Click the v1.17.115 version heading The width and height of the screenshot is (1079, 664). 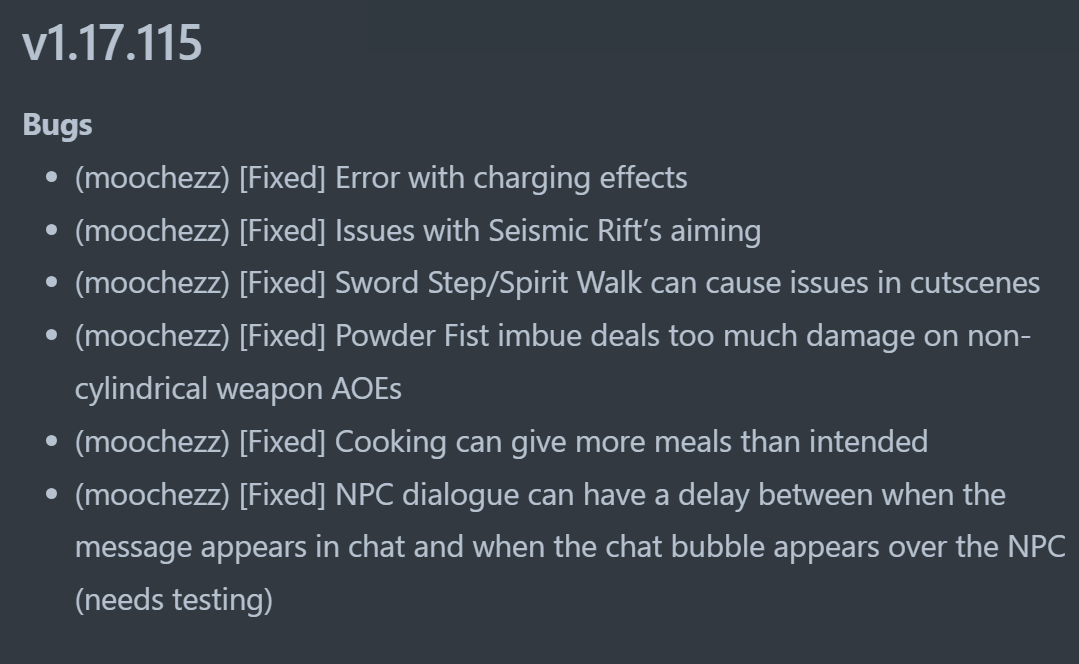(112, 44)
